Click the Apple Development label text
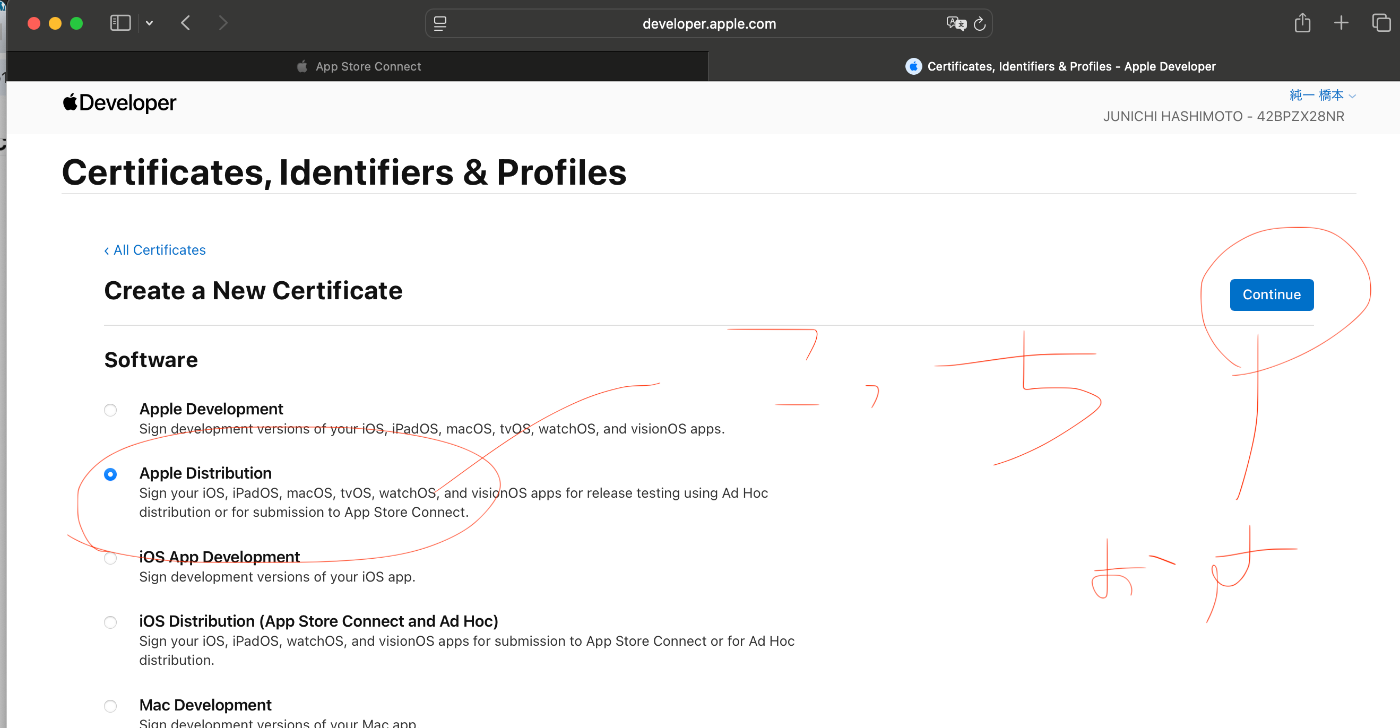This screenshot has height=728, width=1400. 211,409
